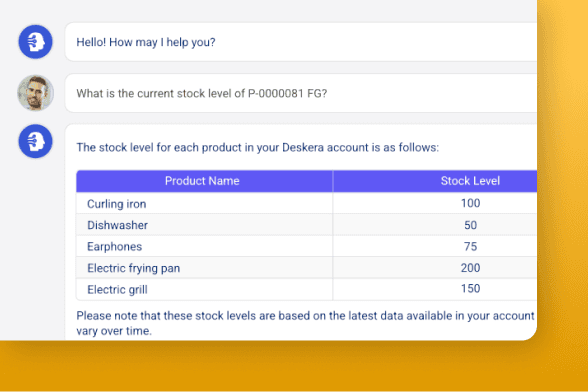Click the 'Please note' disclaimer text
Viewport: 588px width, 392px height.
305,323
